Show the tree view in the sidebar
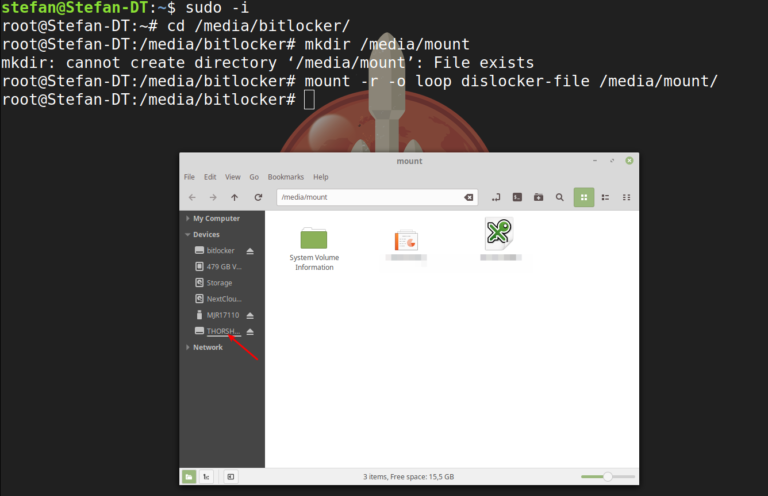The height and width of the screenshot is (496, 768). (x=206, y=478)
